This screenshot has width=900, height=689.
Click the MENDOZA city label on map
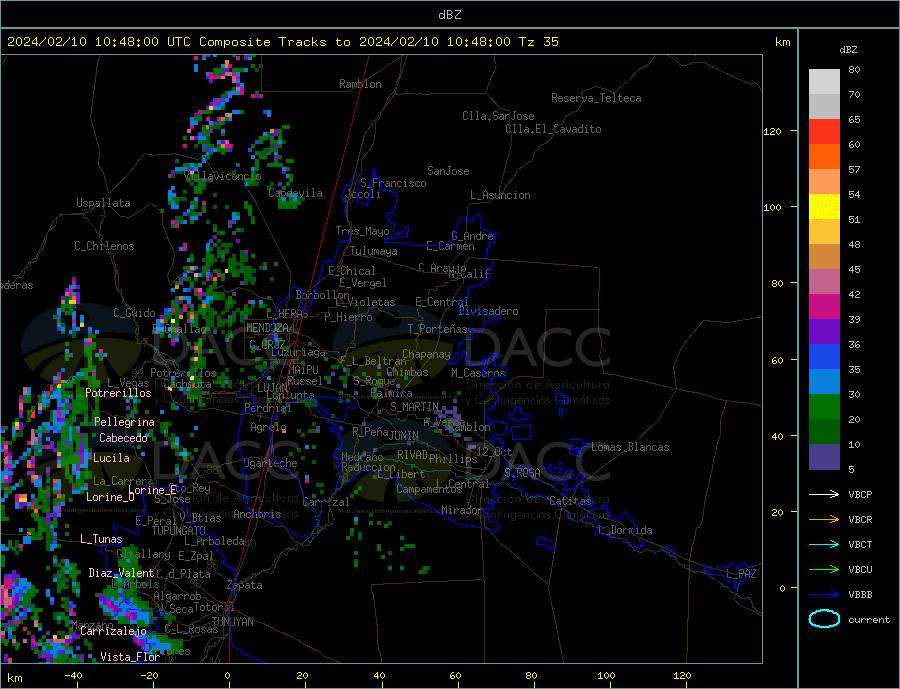267,328
